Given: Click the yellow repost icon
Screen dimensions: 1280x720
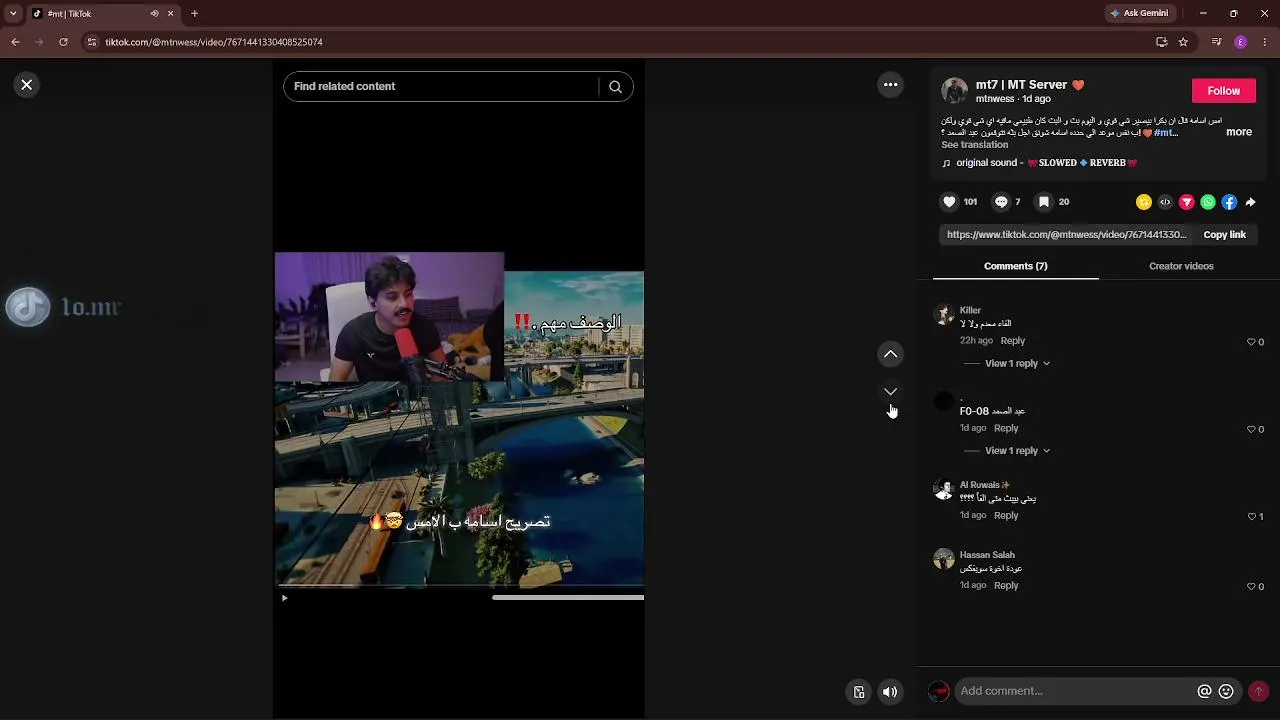Looking at the screenshot, I should click(1144, 202).
